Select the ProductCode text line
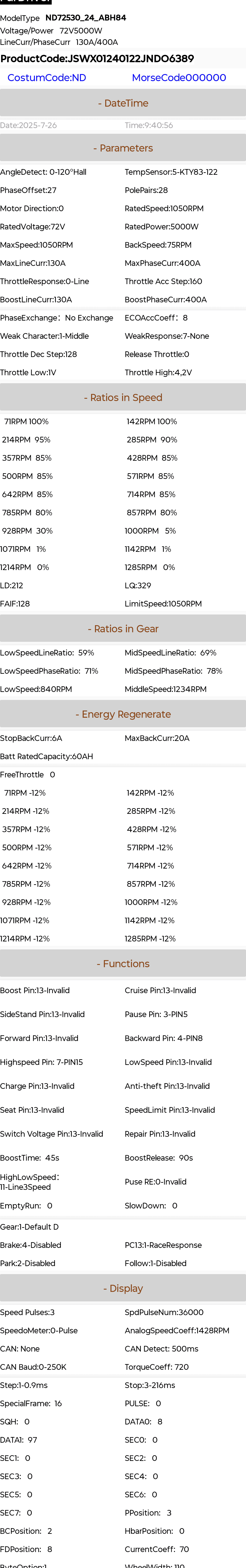The width and height of the screenshot is (246, 1568). 97,58
